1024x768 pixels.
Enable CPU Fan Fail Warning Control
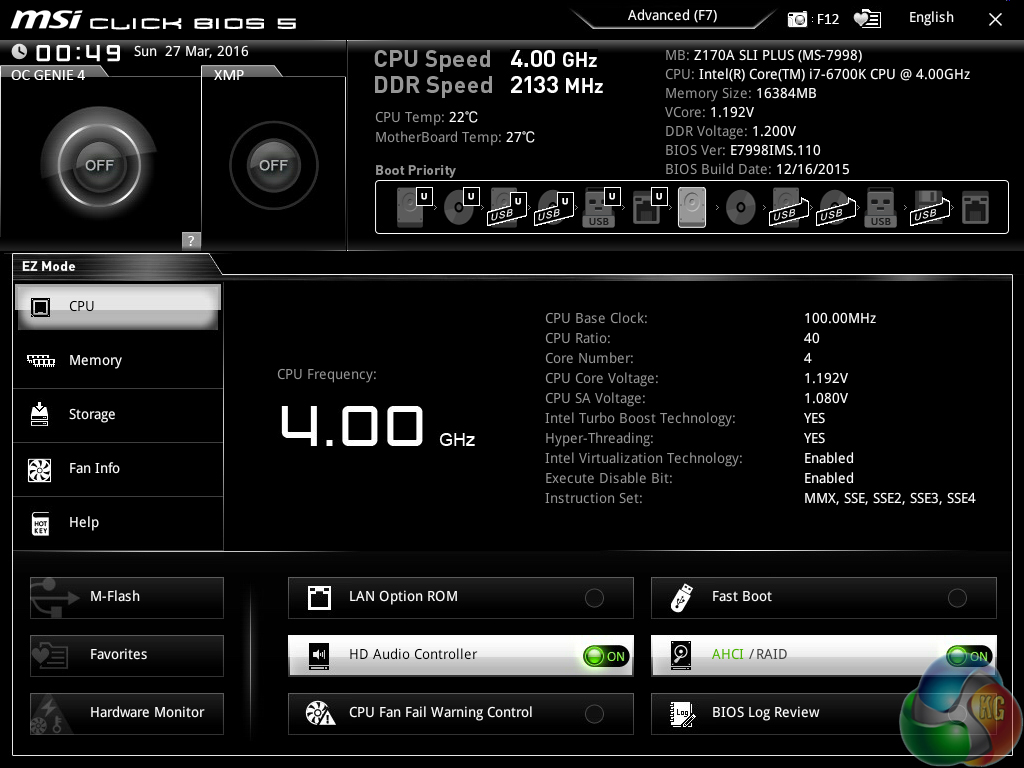pyautogui.click(x=594, y=714)
